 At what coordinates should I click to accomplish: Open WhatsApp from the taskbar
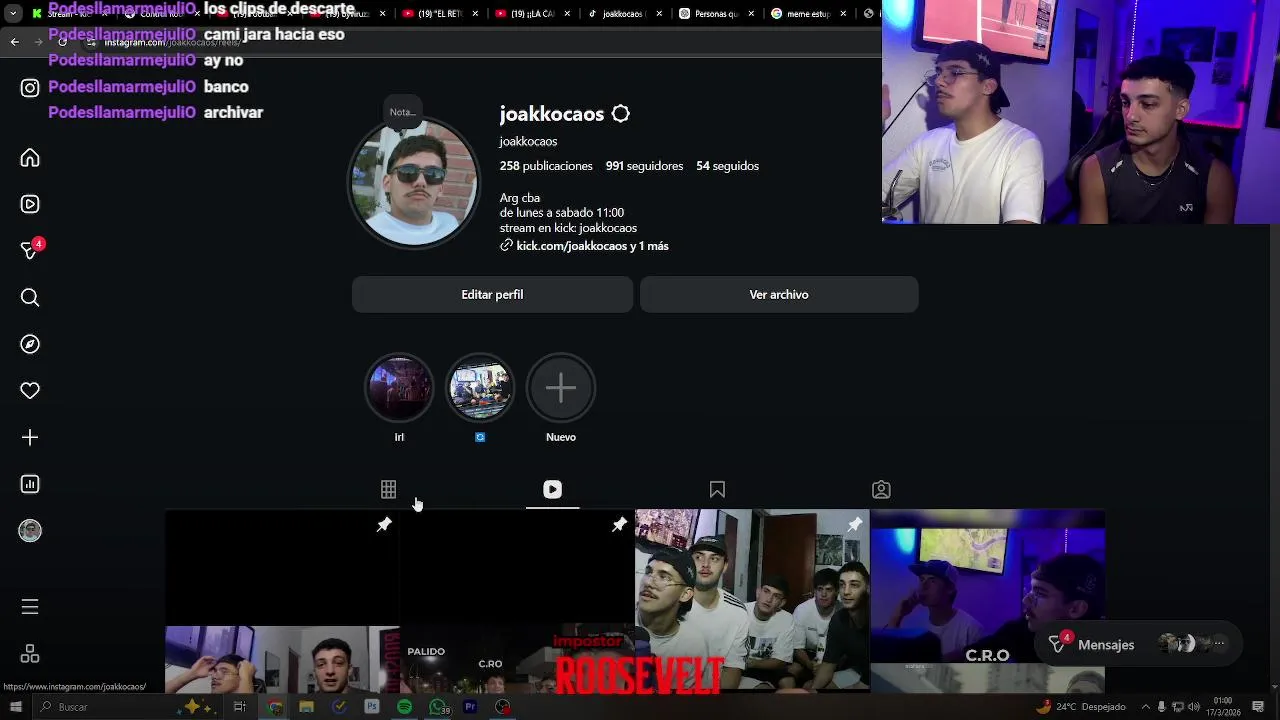[x=438, y=707]
